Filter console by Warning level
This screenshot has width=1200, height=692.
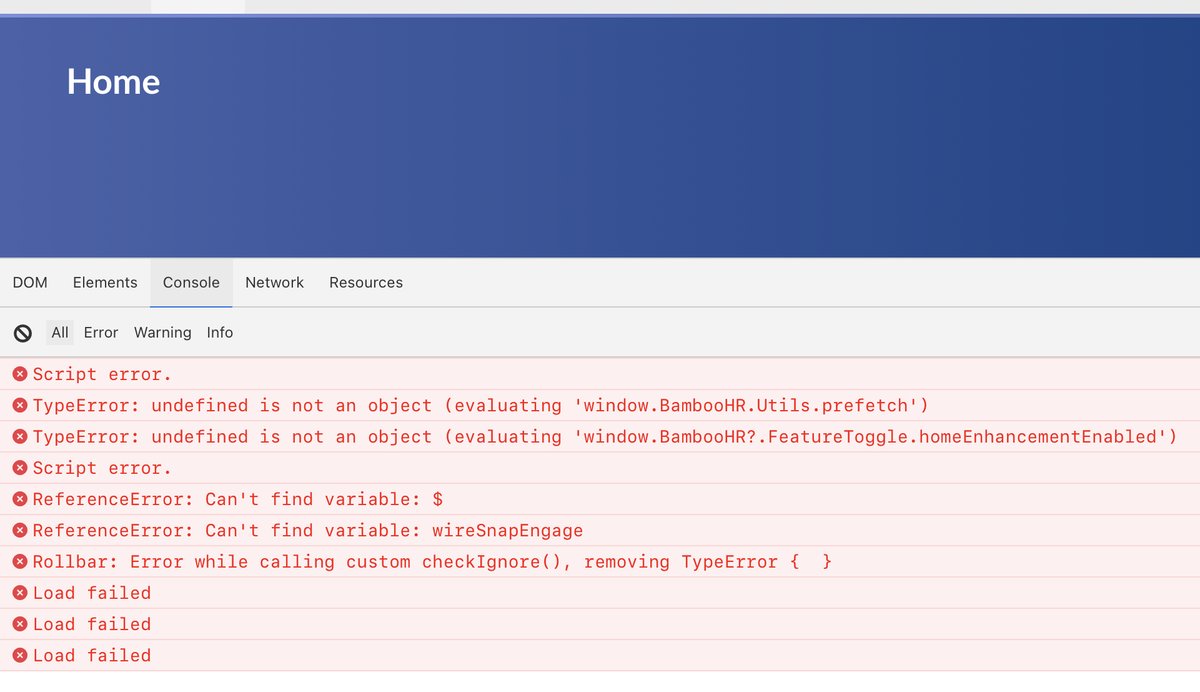[x=163, y=333]
